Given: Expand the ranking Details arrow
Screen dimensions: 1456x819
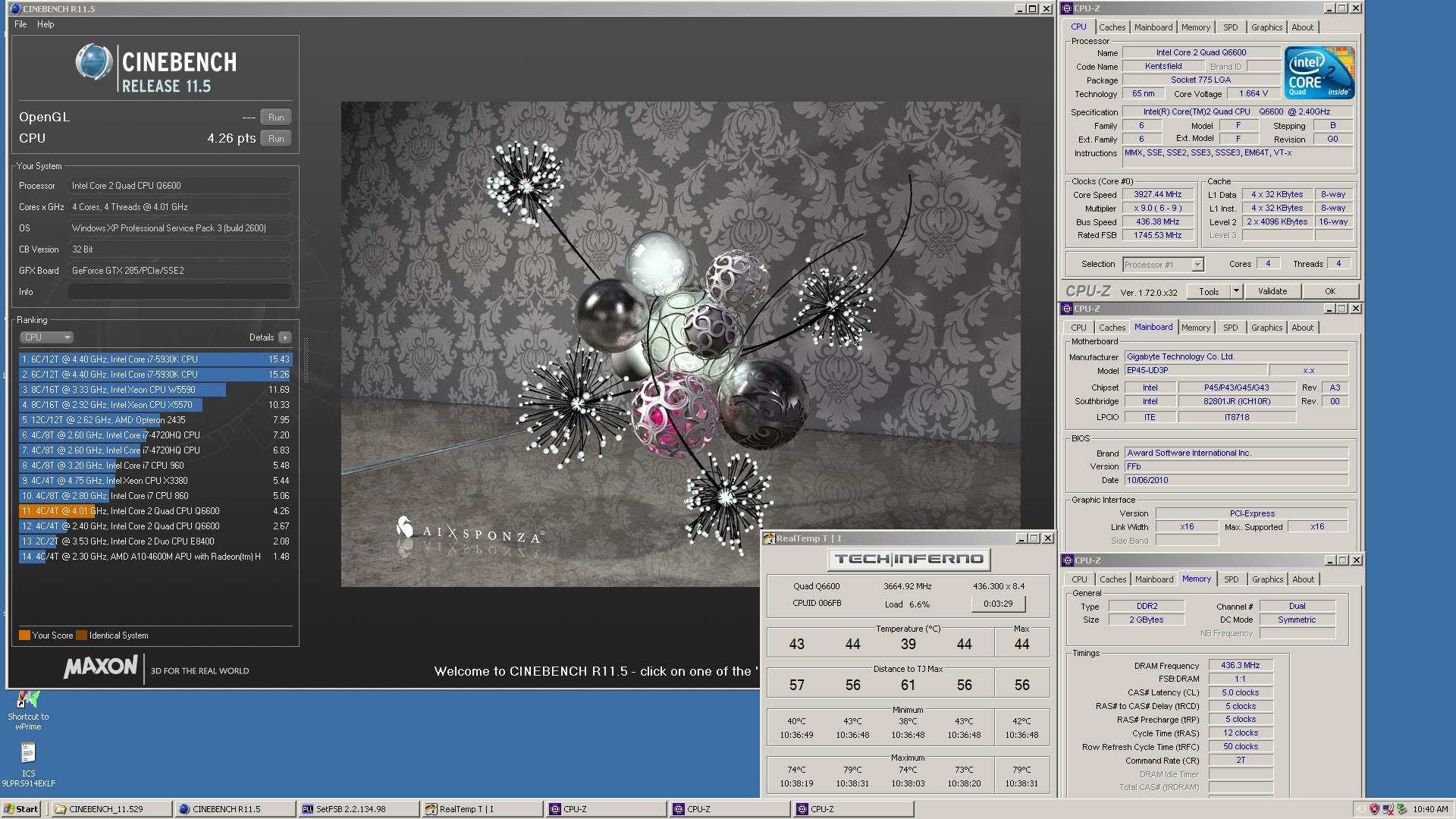Looking at the screenshot, I should coord(284,337).
